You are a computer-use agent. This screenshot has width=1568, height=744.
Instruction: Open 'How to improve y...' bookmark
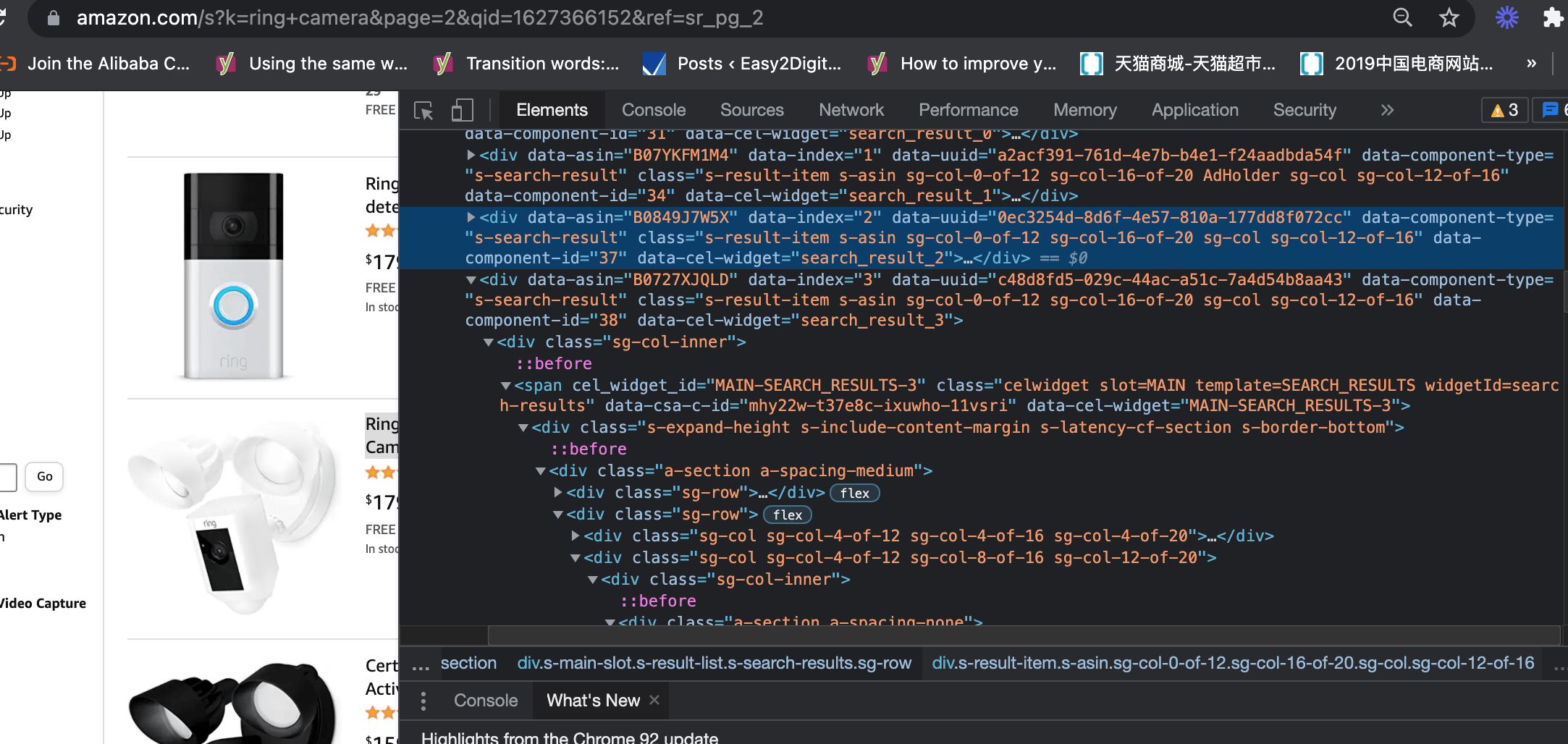(x=962, y=64)
